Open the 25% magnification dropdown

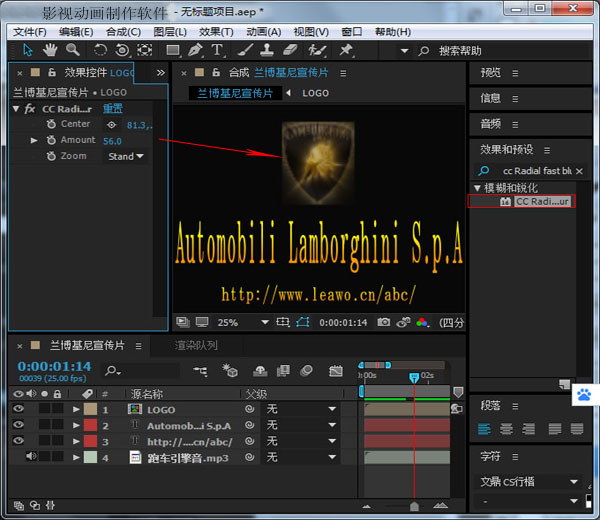pyautogui.click(x=265, y=322)
